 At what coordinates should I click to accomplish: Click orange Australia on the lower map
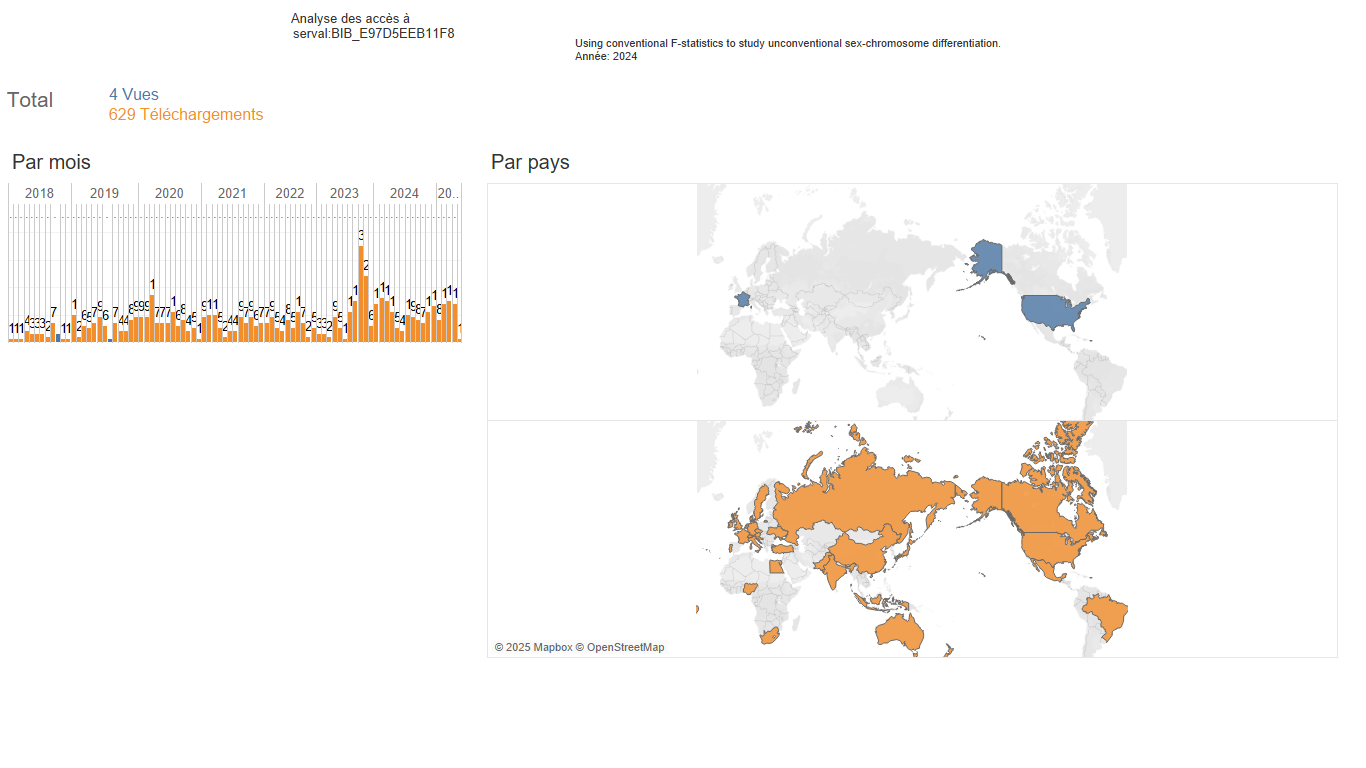click(x=901, y=630)
